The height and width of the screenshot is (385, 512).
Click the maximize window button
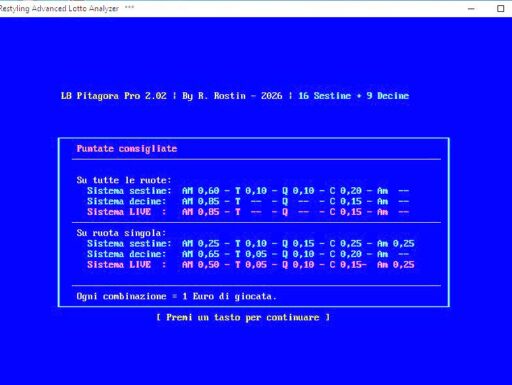tap(500, 9)
